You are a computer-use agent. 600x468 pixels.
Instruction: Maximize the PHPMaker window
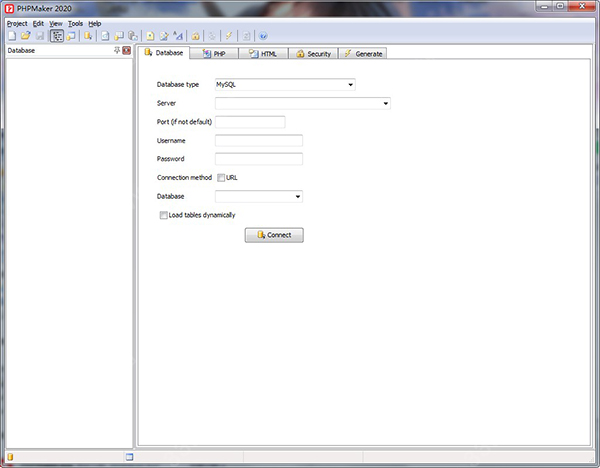tap(560, 7)
